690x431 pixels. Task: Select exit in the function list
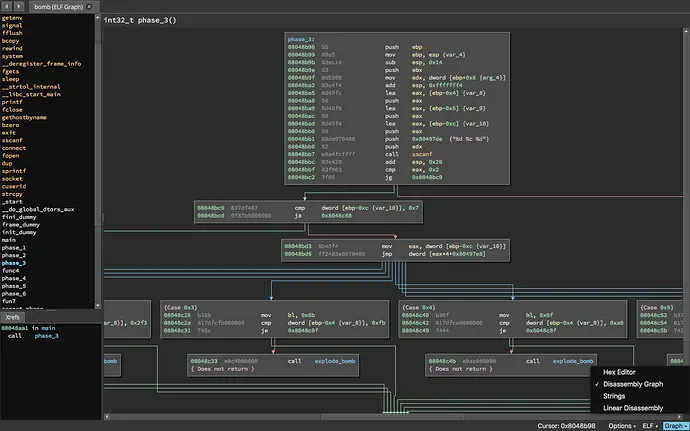pos(8,133)
